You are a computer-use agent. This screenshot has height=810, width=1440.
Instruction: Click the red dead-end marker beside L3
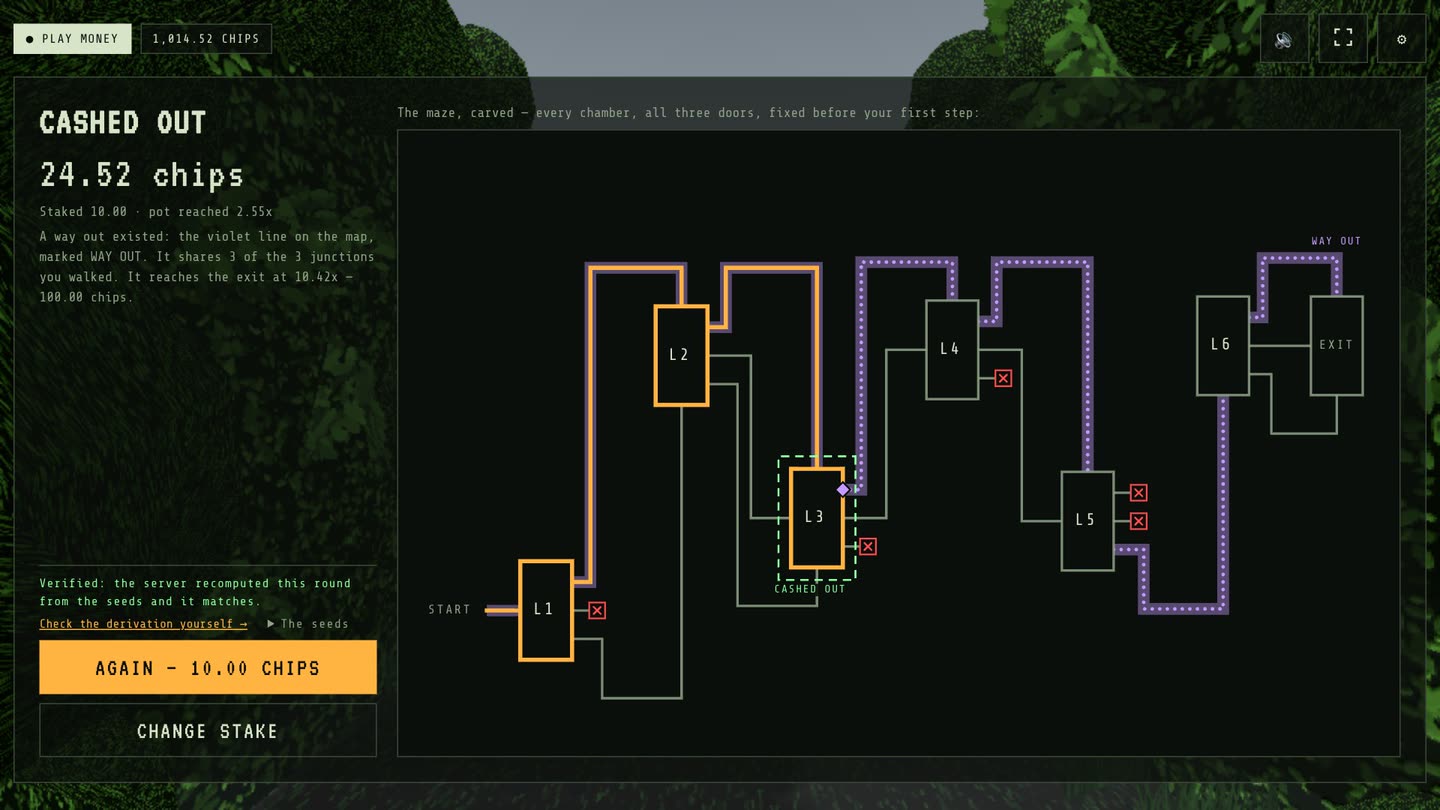click(868, 547)
